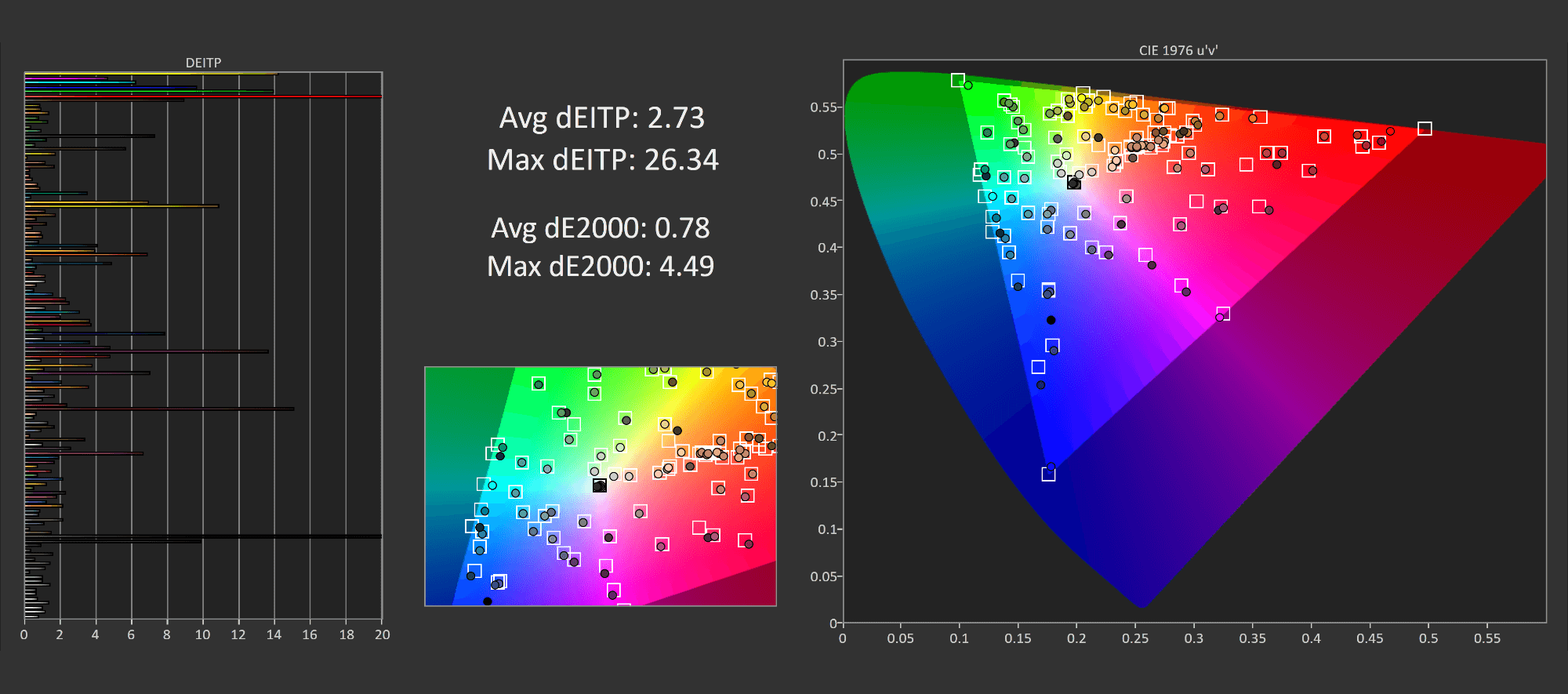Click the CIE 1976 u'v' chart title
The image size is (1568, 694).
[1178, 50]
